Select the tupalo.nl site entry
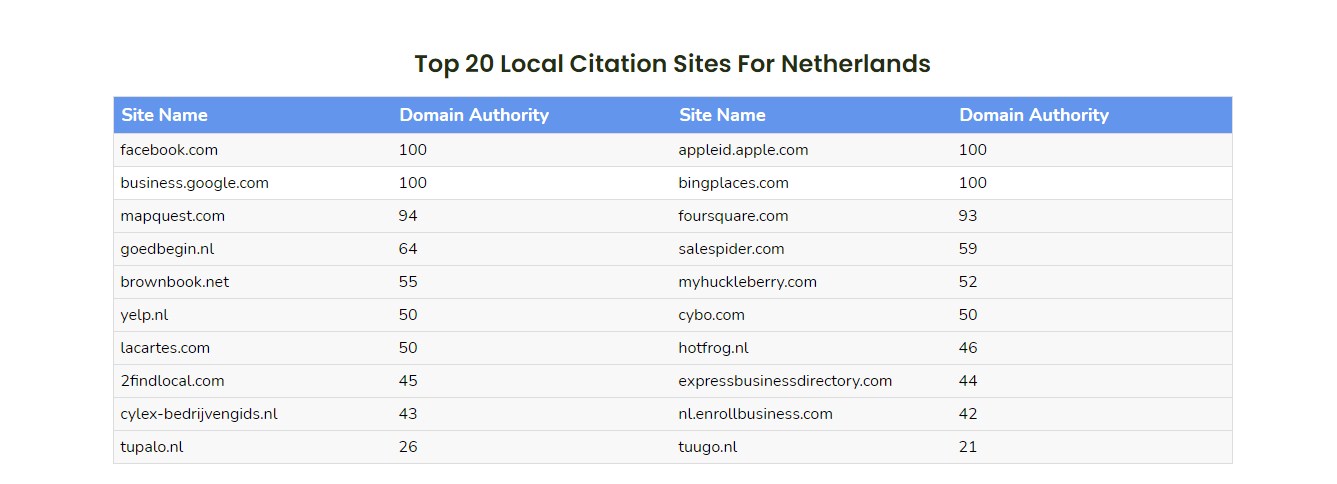The image size is (1337, 484). (151, 447)
